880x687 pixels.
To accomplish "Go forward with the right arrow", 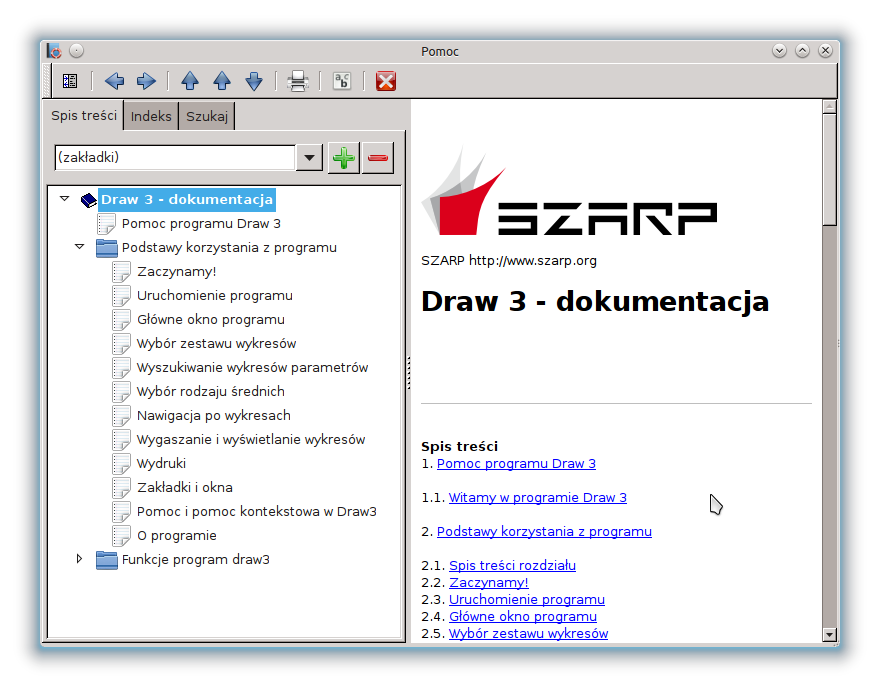I will [146, 81].
